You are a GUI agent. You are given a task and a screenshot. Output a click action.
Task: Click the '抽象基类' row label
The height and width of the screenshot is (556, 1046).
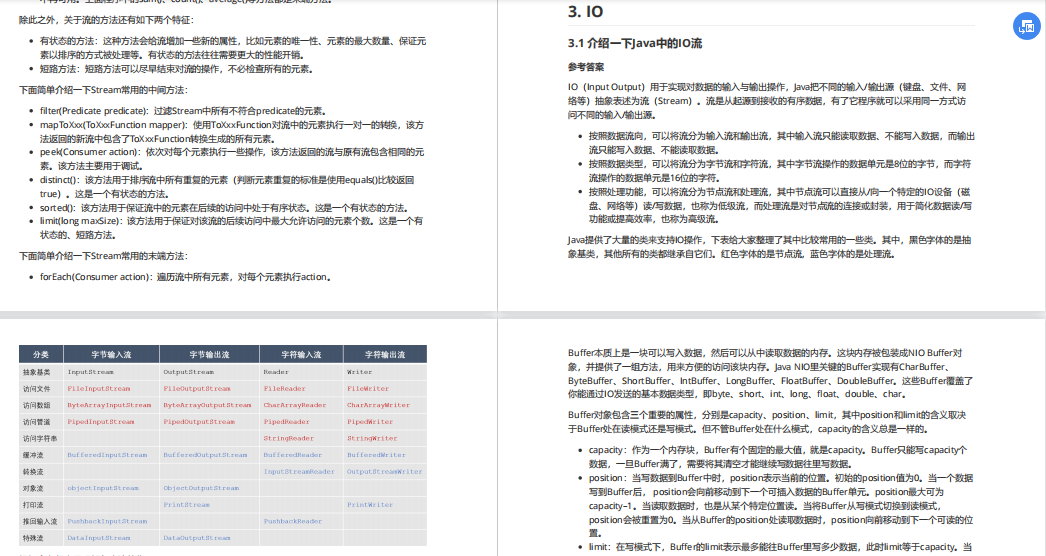click(36, 372)
